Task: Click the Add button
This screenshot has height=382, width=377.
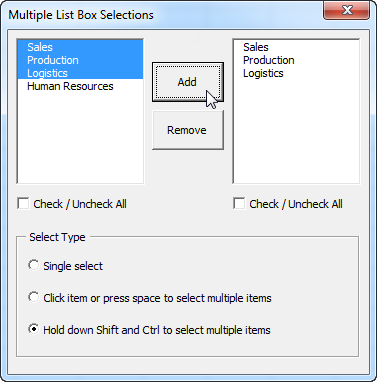Action: click(188, 82)
